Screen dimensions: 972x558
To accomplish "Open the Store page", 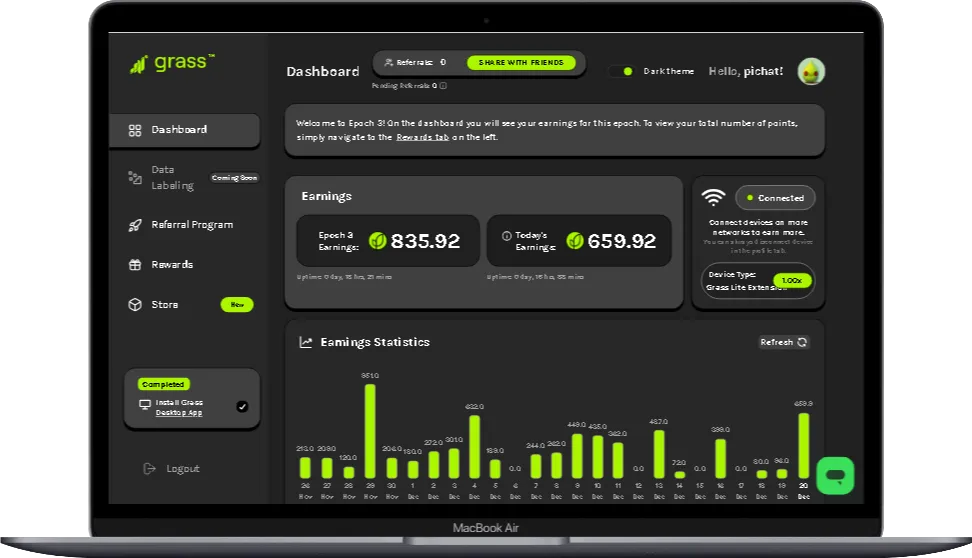I will pyautogui.click(x=165, y=304).
